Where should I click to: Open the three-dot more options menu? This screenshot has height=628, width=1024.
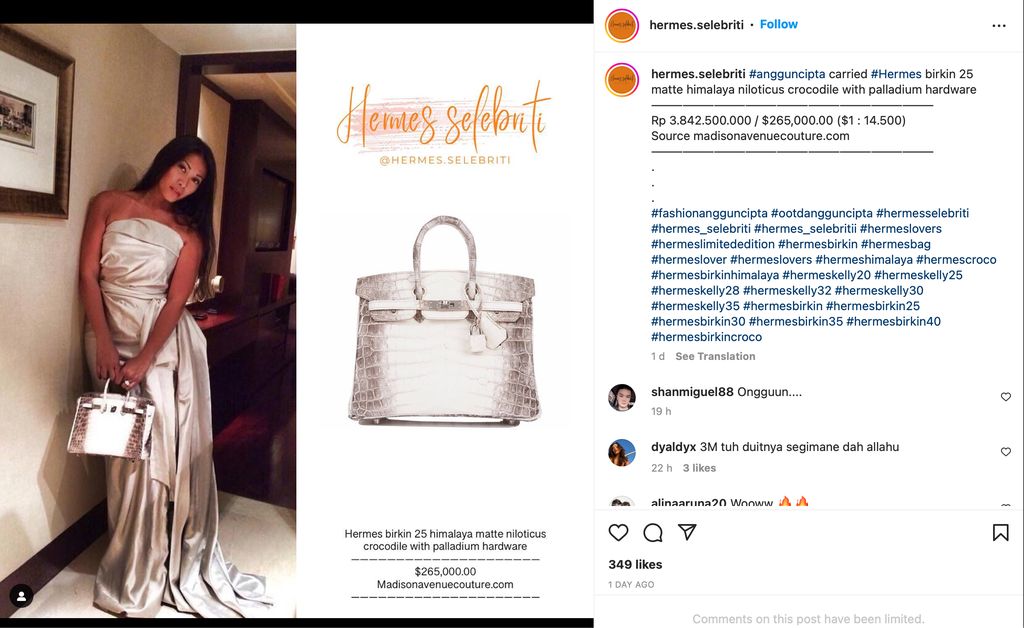click(x=999, y=25)
